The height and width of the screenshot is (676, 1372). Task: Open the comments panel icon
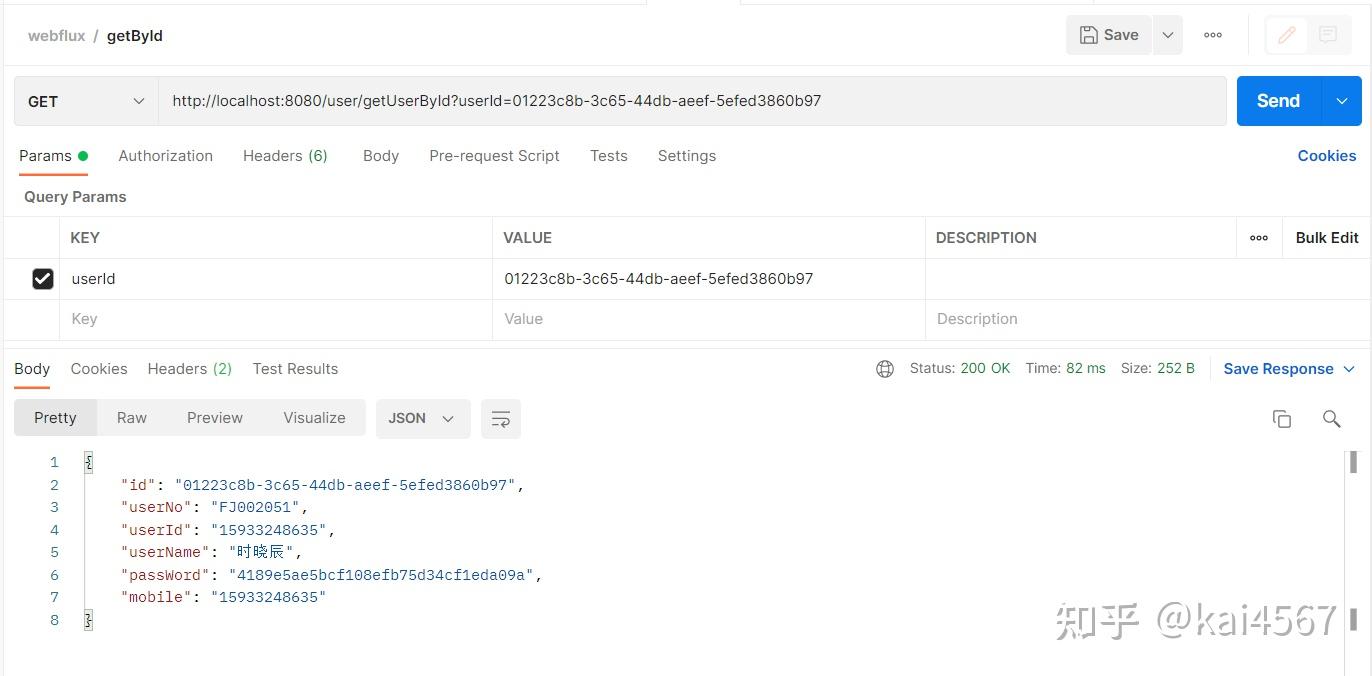pyautogui.click(x=1327, y=34)
